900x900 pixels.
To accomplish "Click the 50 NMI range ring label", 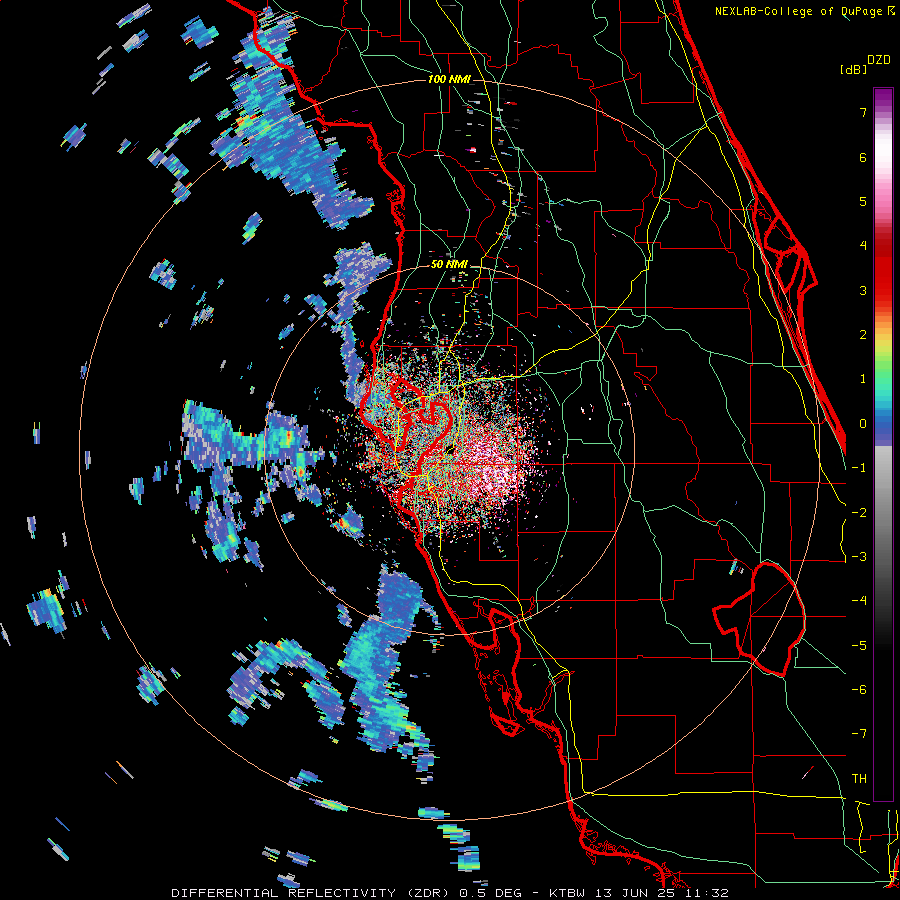I will pos(449,264).
